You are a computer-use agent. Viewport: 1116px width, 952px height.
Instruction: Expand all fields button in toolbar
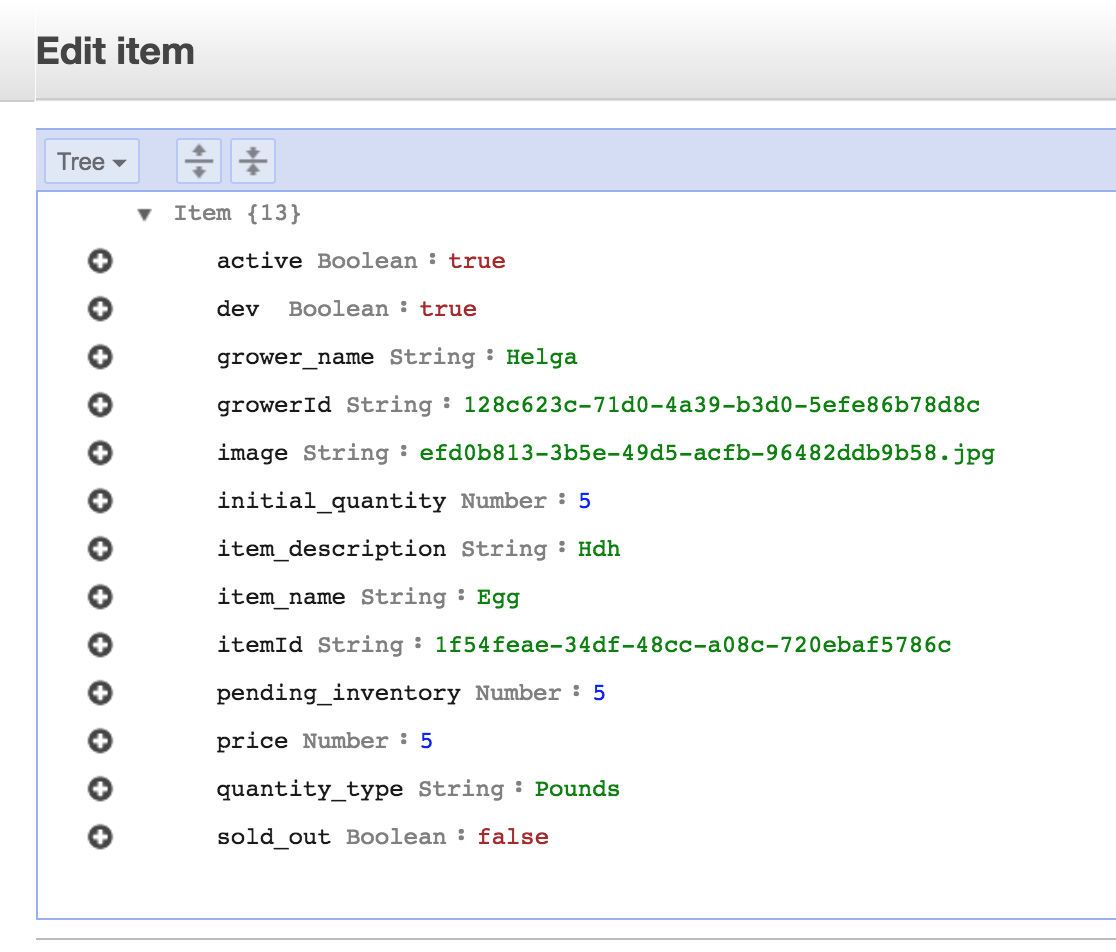(199, 161)
